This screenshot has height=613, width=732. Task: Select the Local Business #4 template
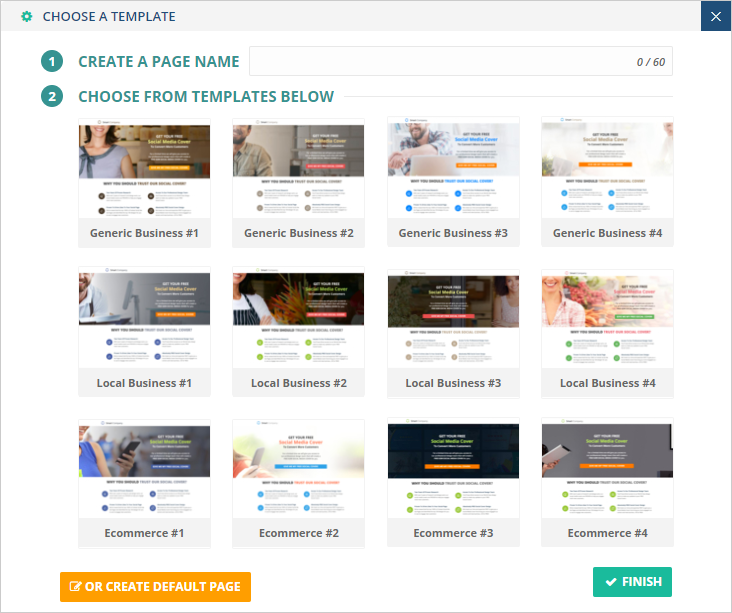click(x=607, y=319)
